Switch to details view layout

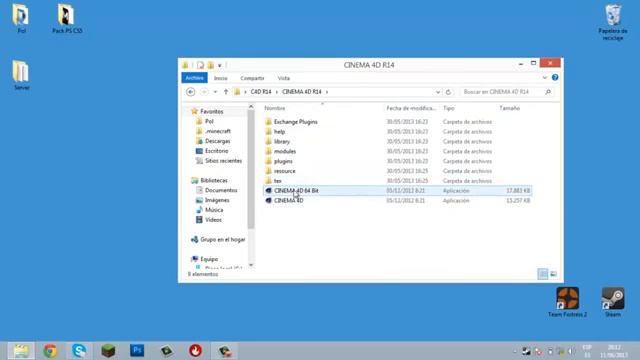pos(543,274)
